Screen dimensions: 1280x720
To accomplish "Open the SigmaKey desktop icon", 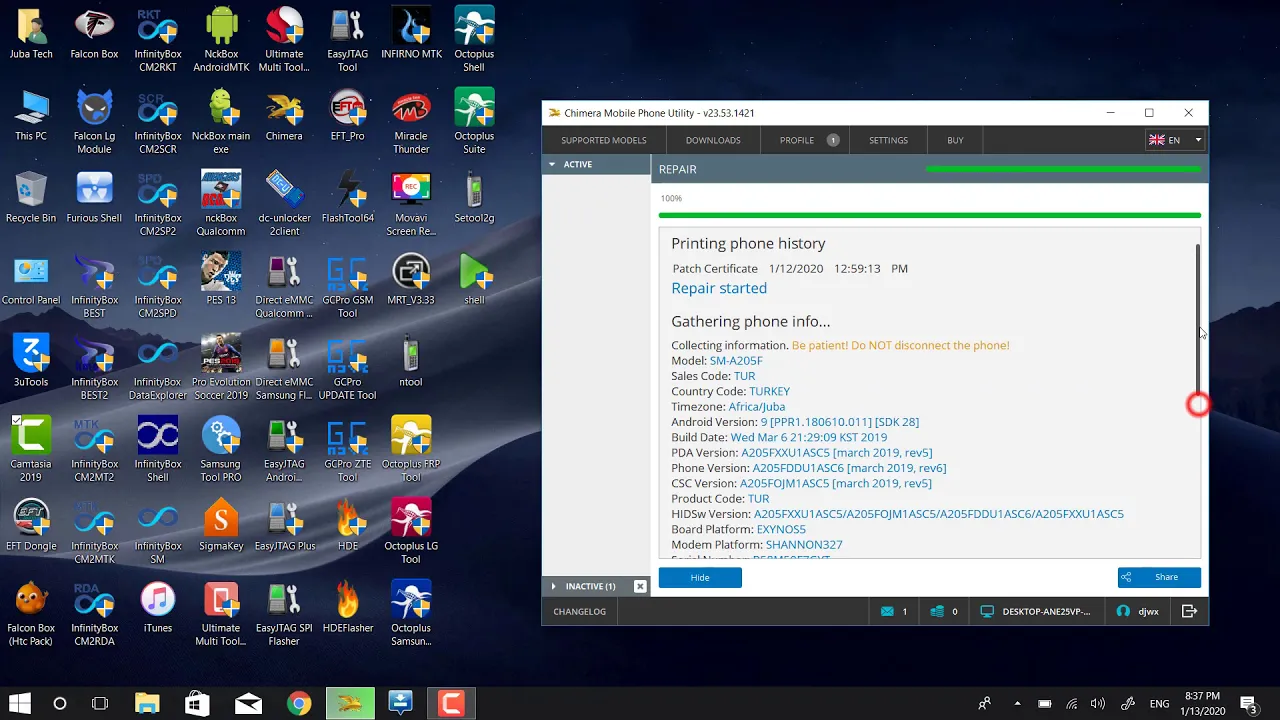I will pos(221,526).
